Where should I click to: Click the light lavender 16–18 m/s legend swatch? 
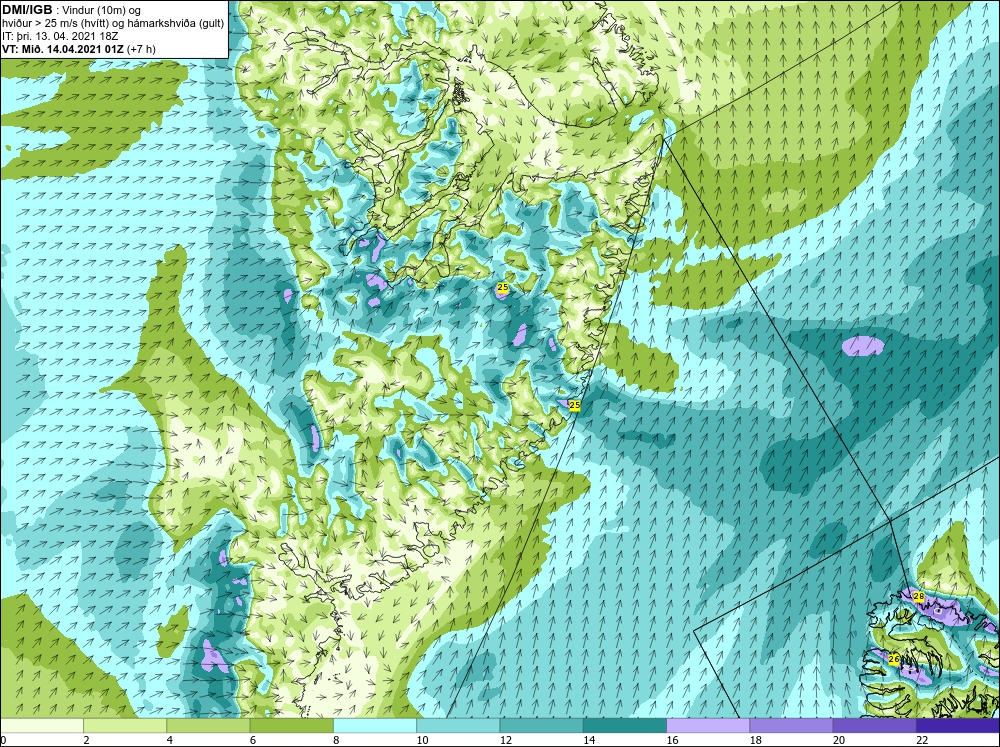tap(708, 725)
